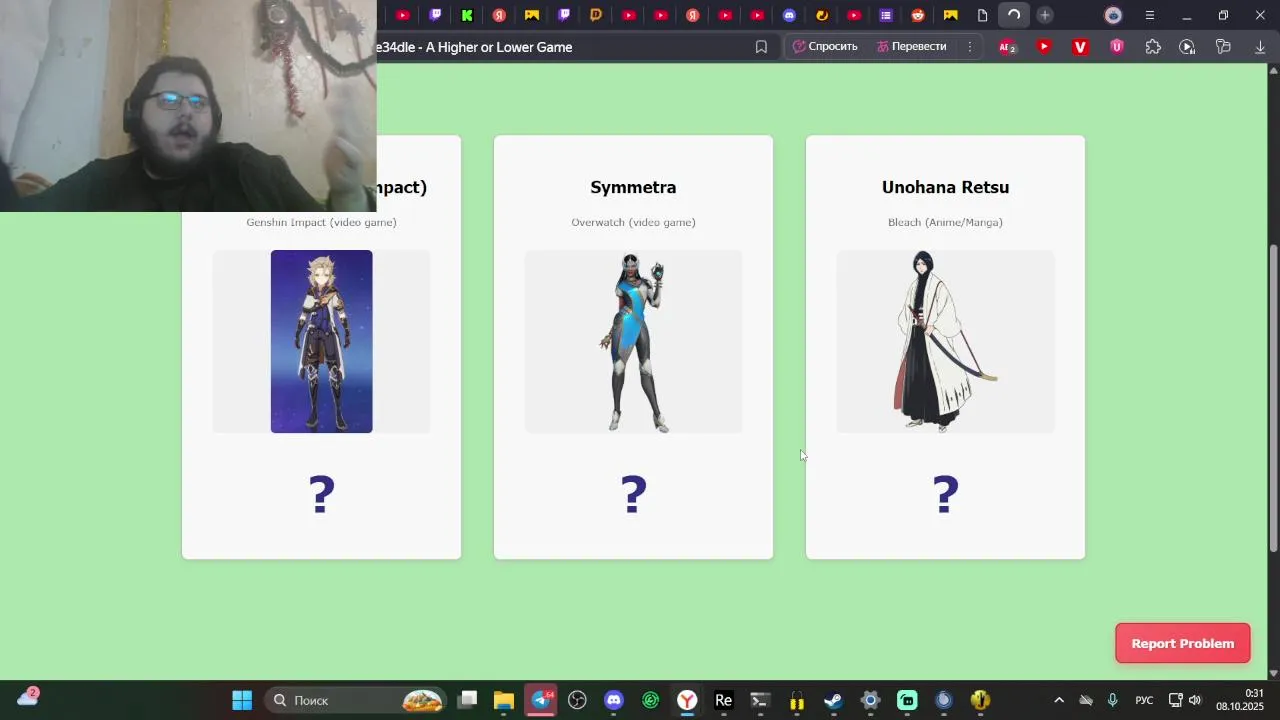Open the weather widget on taskbar
This screenshot has width=1280, height=720.
click(x=28, y=697)
